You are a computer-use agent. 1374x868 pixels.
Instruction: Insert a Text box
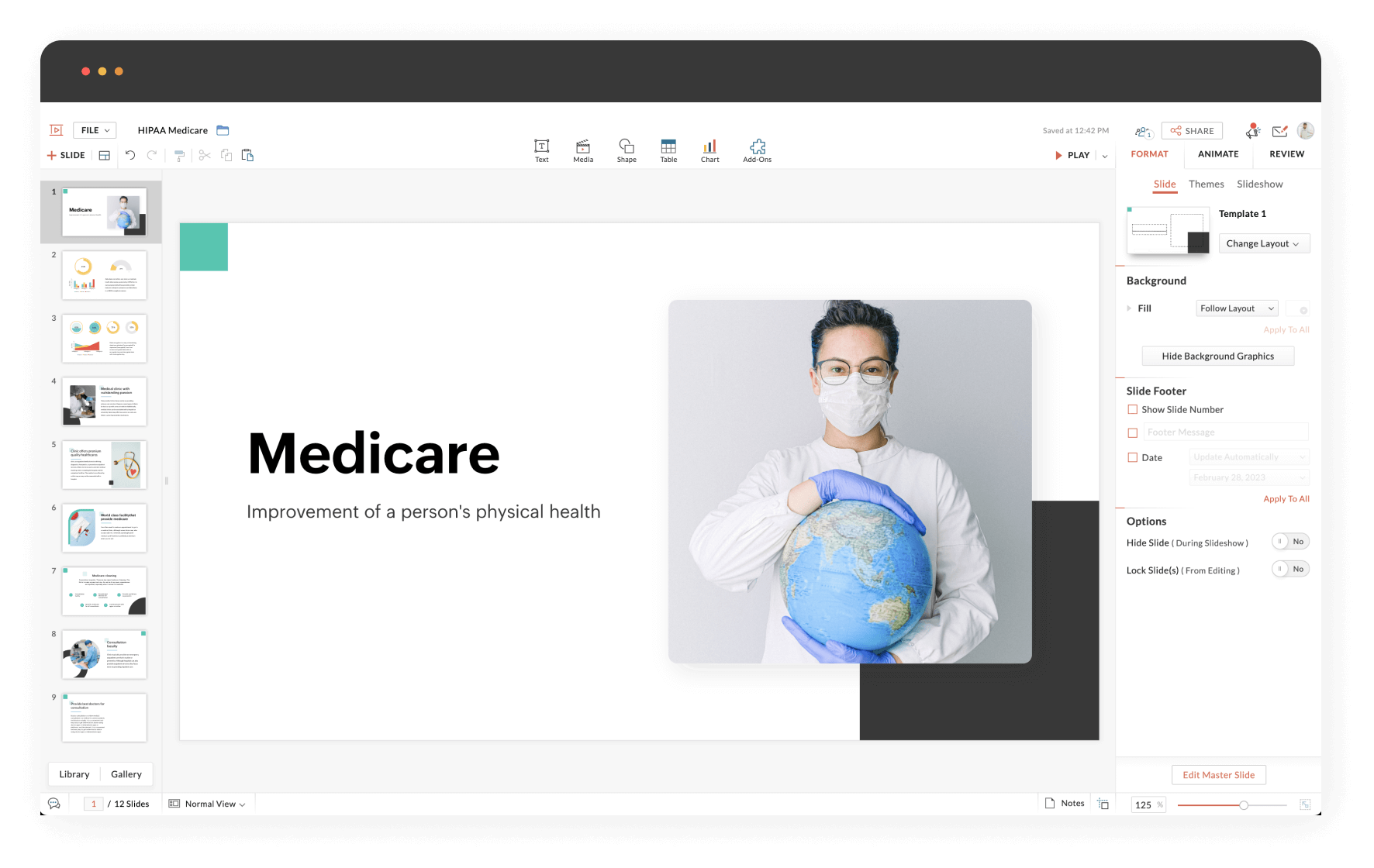pos(541,150)
